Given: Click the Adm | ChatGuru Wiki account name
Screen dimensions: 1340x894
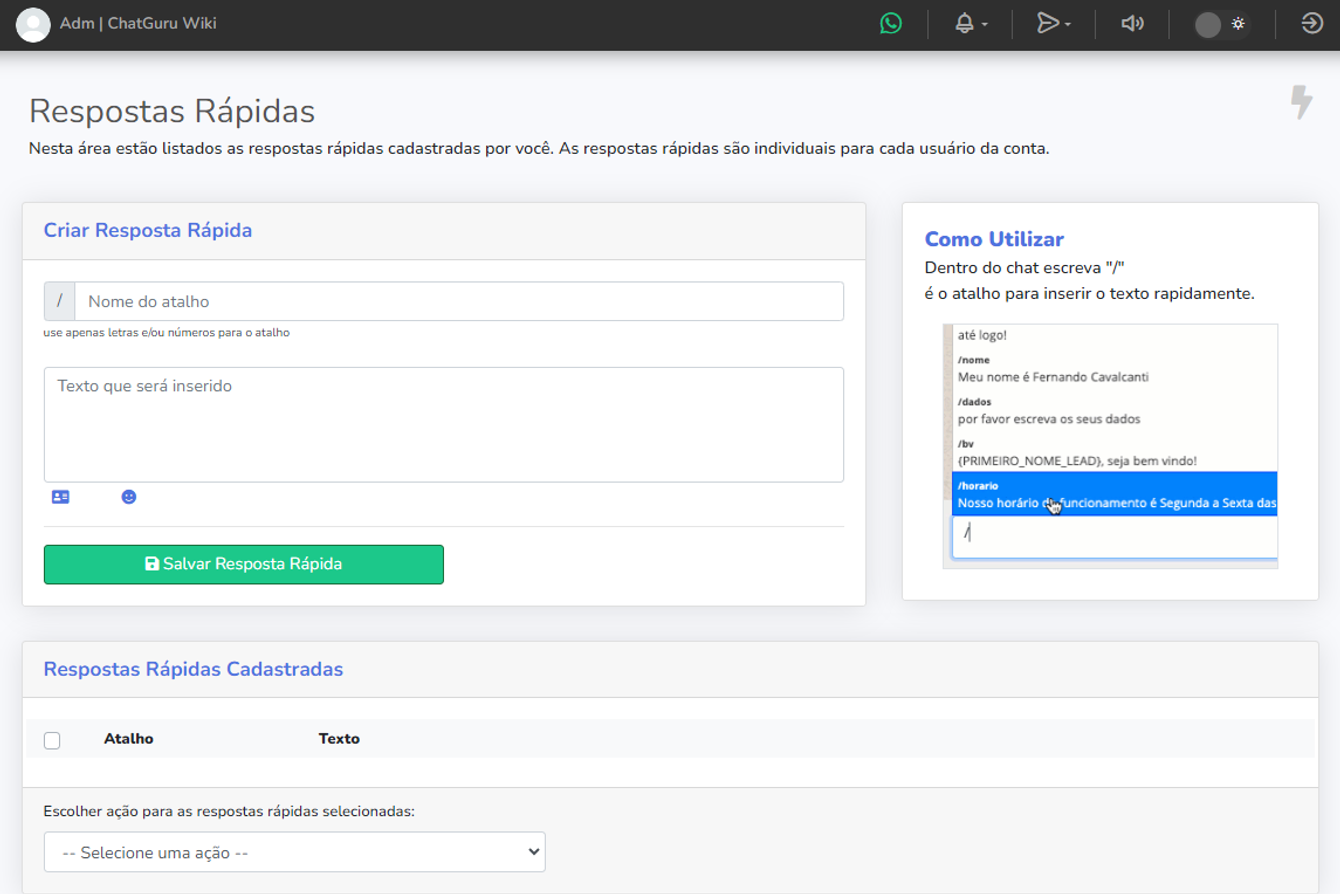Looking at the screenshot, I should pos(138,23).
